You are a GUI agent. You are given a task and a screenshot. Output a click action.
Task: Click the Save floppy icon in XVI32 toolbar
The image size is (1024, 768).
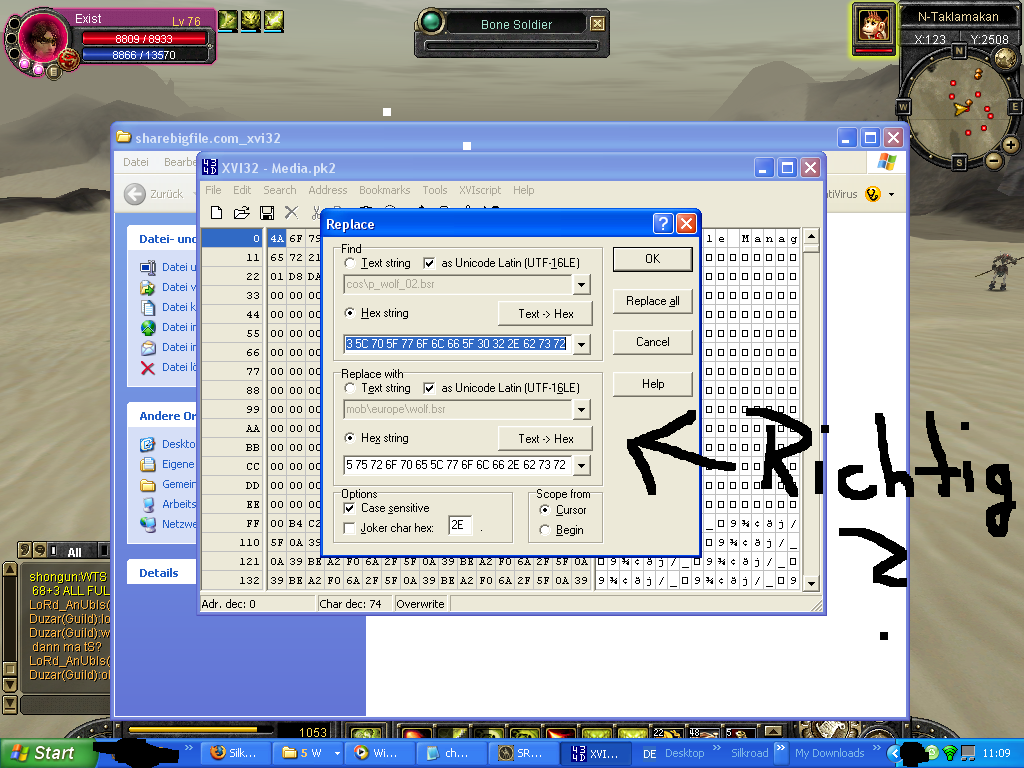tap(266, 213)
